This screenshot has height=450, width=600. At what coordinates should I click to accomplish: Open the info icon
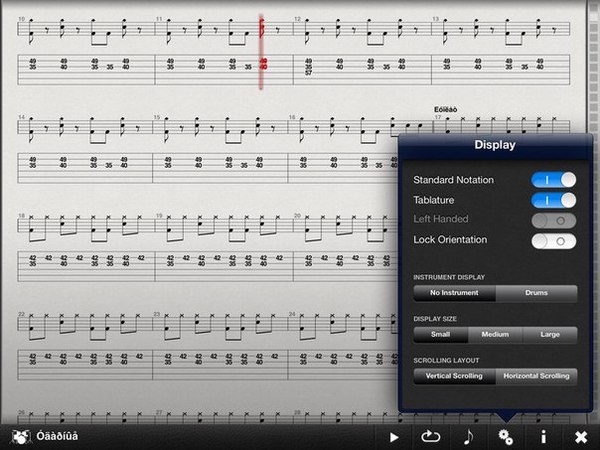tap(543, 437)
